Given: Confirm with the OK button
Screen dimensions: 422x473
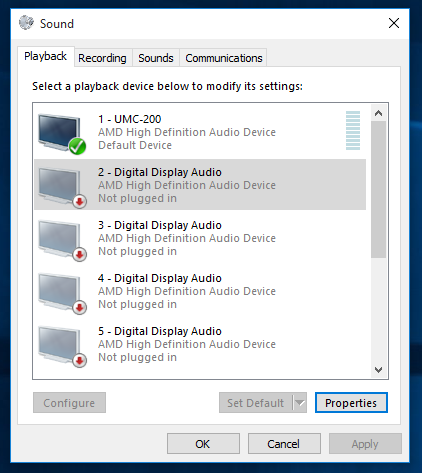Looking at the screenshot, I should (203, 444).
